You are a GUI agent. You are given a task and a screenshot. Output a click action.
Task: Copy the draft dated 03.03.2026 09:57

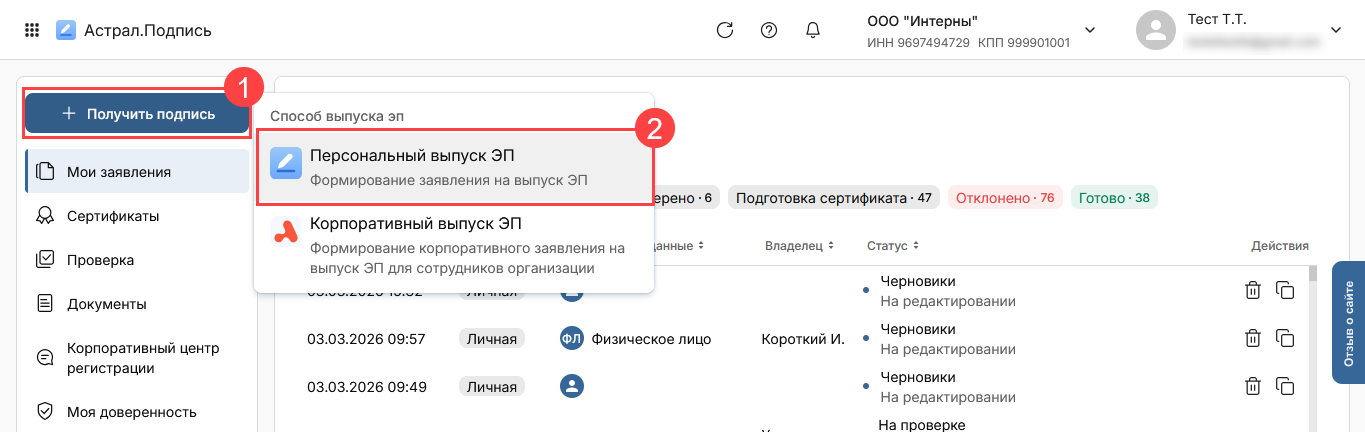click(1285, 338)
